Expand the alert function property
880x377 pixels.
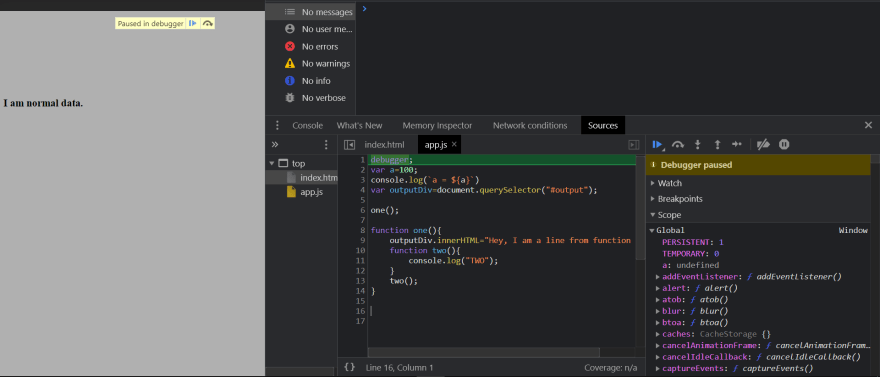point(658,288)
